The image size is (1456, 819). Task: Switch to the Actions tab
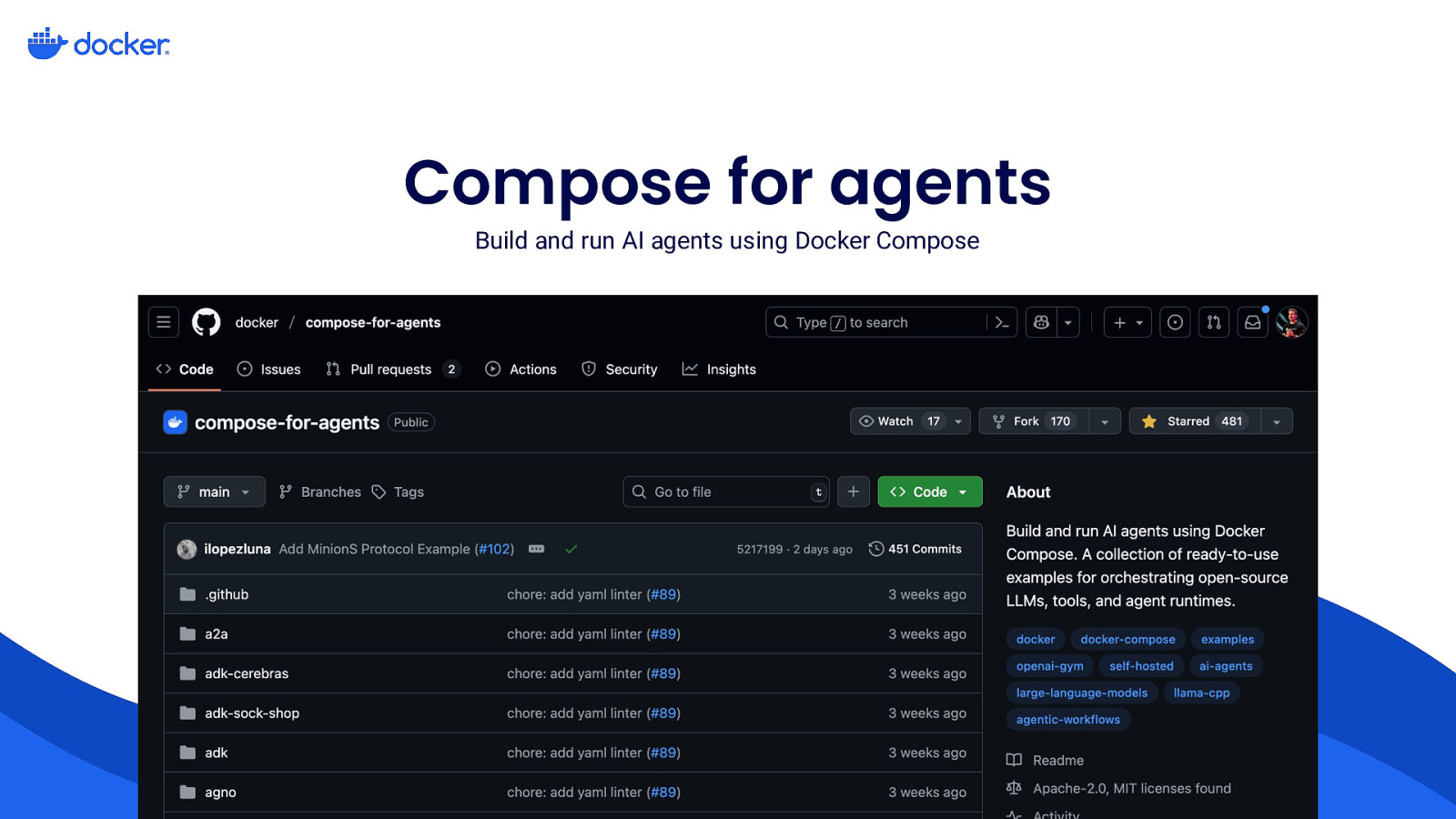tap(521, 369)
